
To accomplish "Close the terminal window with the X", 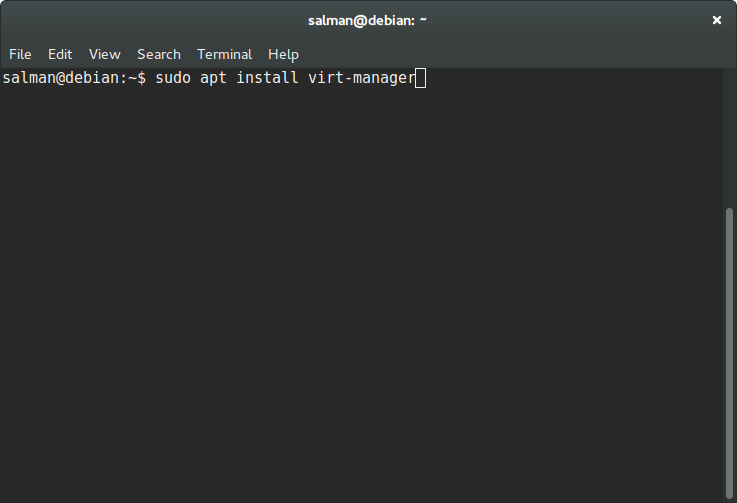I will [x=717, y=20].
